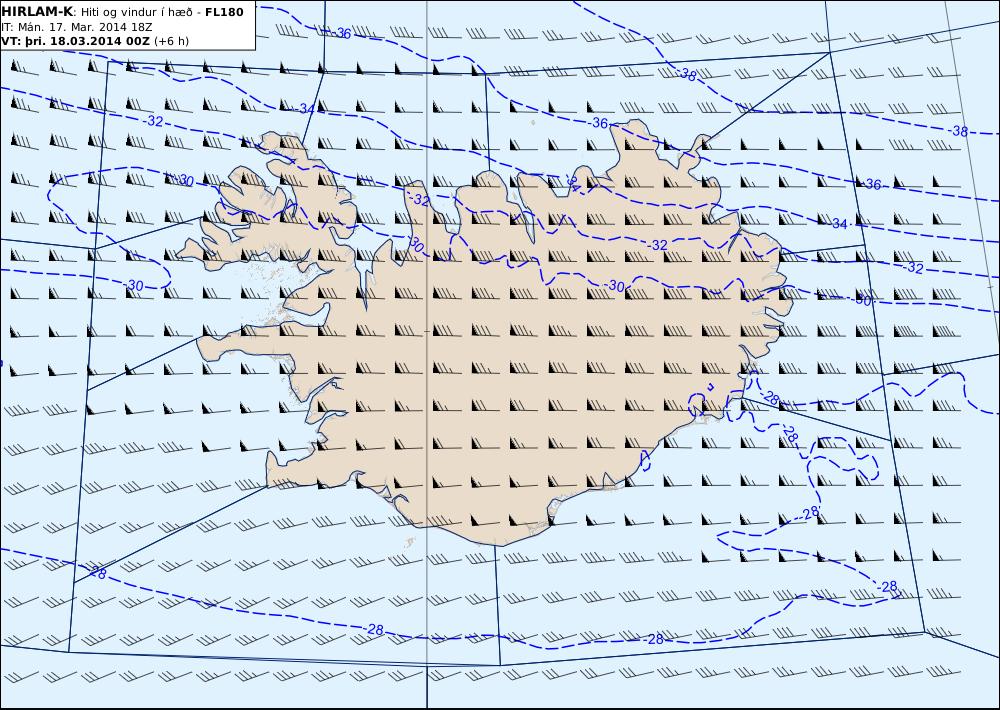This screenshot has height=710, width=1000.
Task: Select the 'IT: Mán. 17. Mar. 2014 18Z' line
Action: (77, 27)
